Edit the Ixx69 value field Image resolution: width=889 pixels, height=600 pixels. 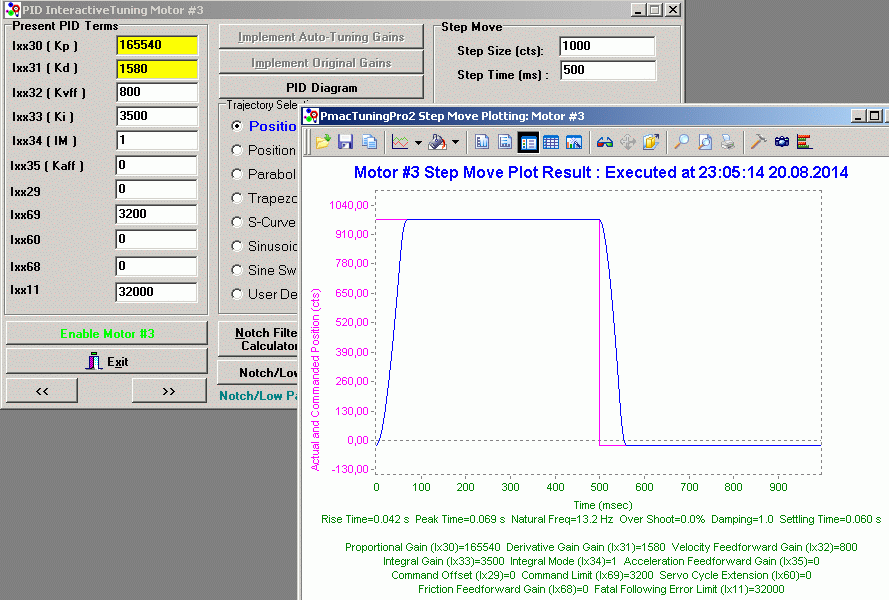[157, 214]
